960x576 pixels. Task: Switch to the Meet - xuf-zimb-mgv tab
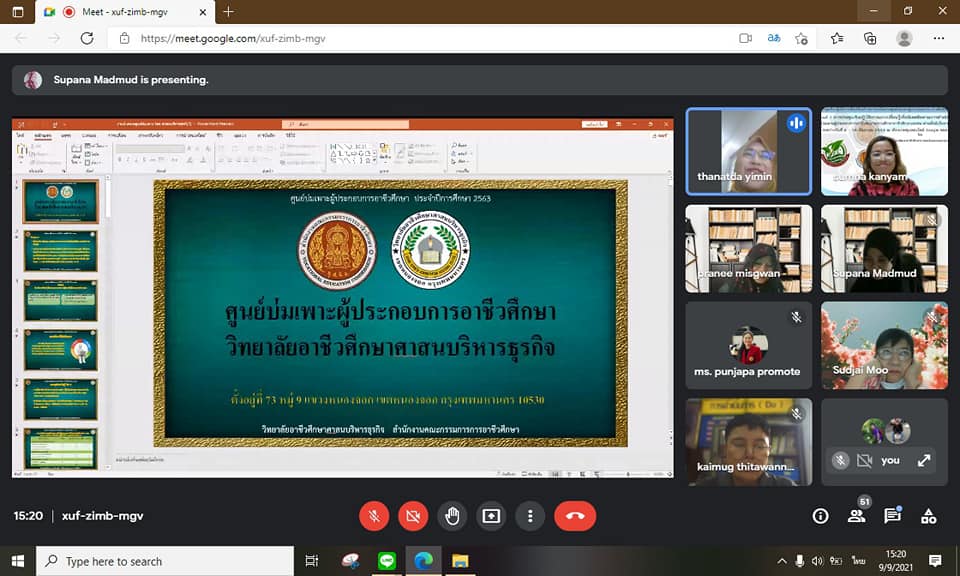coord(124,12)
